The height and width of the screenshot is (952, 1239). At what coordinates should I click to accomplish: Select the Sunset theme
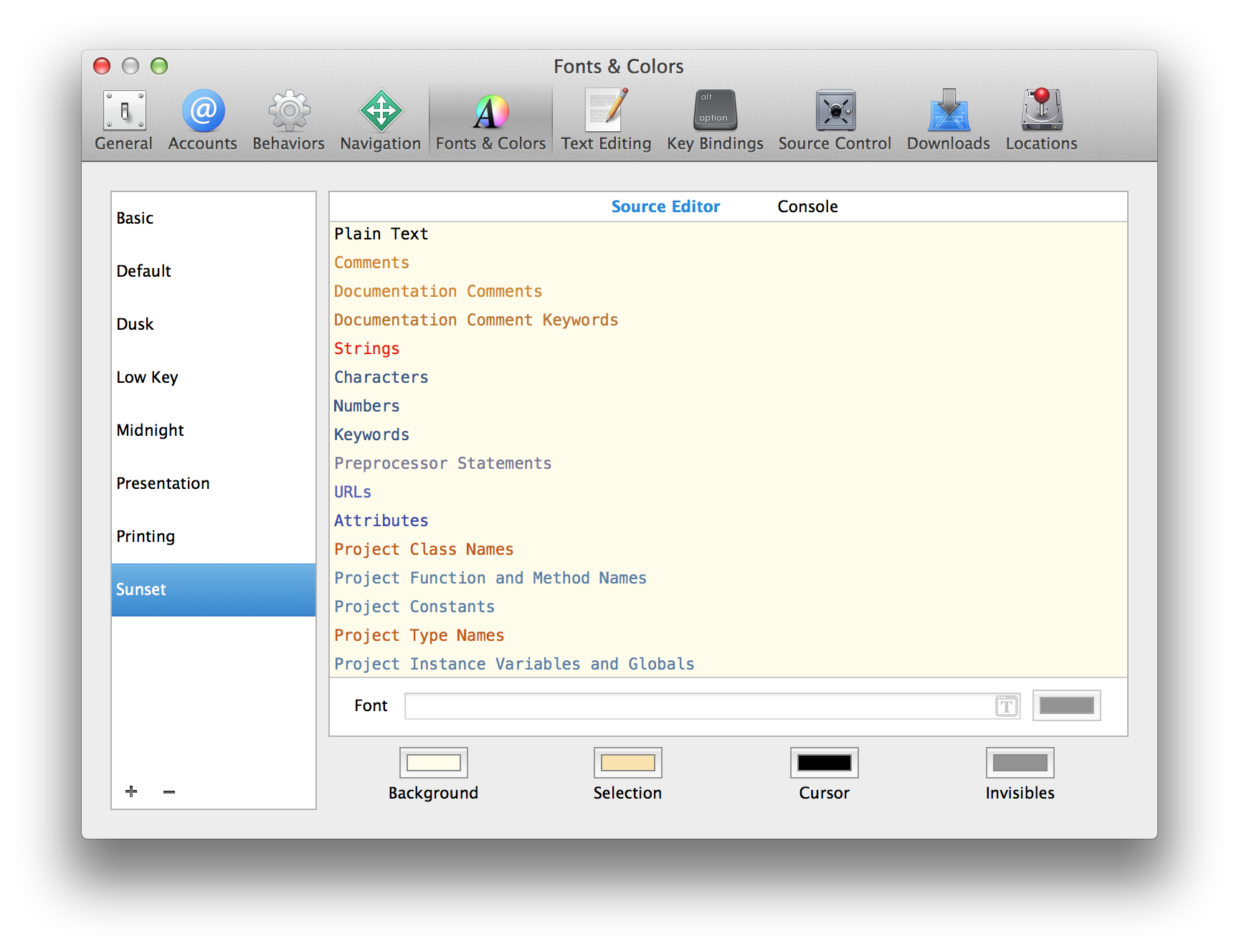coord(214,589)
